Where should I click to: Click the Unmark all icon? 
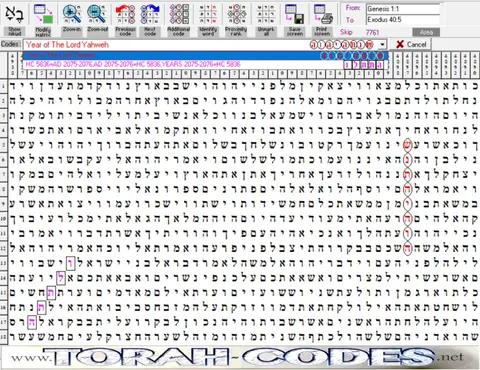click(266, 14)
